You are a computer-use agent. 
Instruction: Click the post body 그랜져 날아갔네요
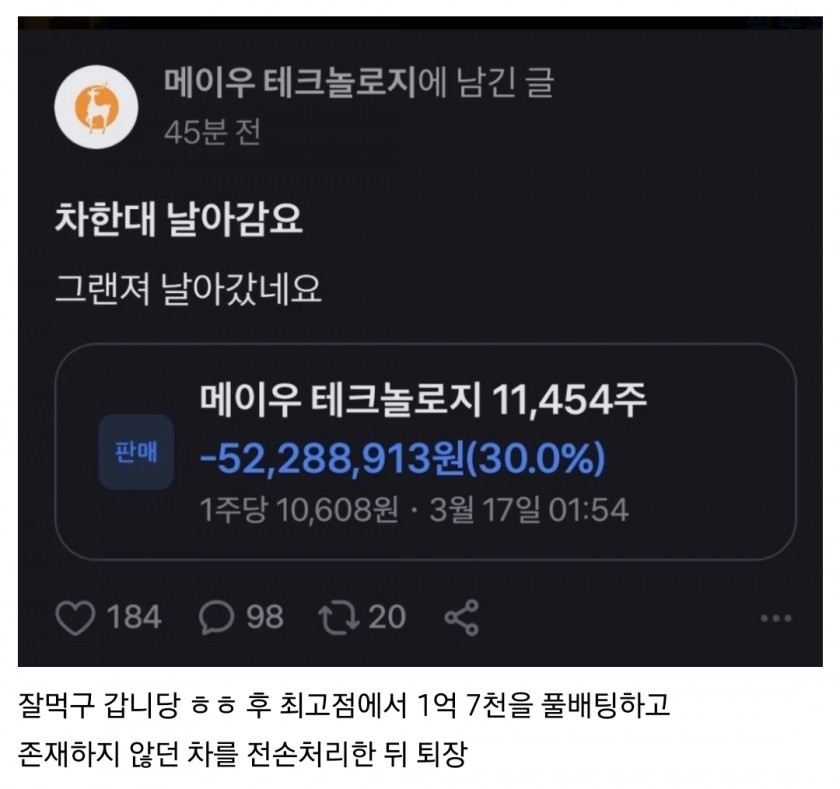[x=188, y=290]
